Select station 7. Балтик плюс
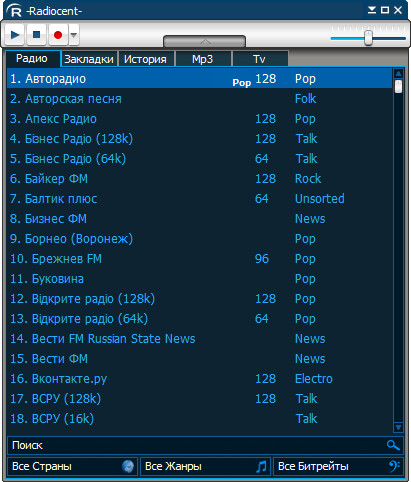The height and width of the screenshot is (482, 411). pyautogui.click(x=199, y=199)
